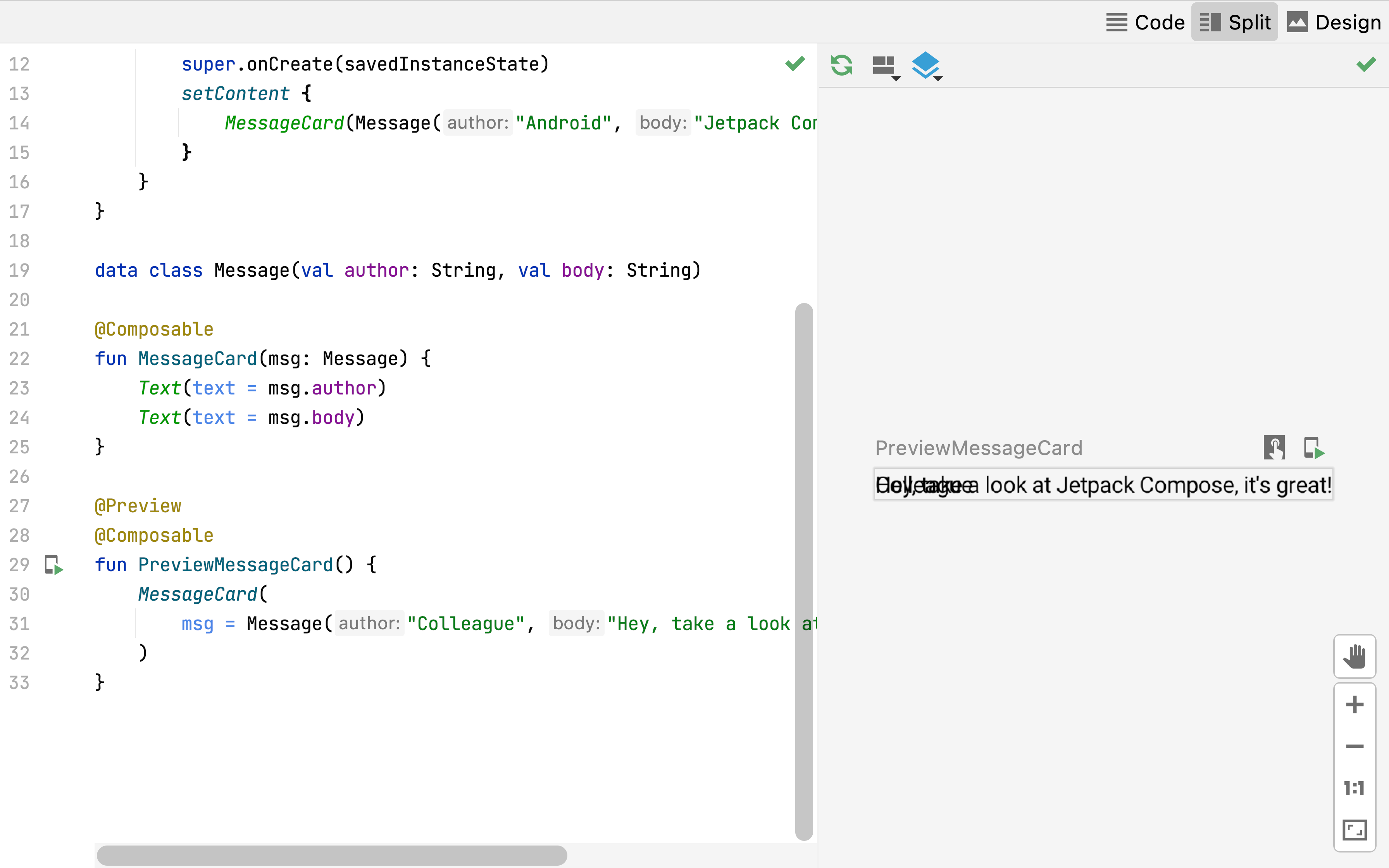Click the zoom in button in preview panel
This screenshot has height=868, width=1389.
(x=1355, y=705)
